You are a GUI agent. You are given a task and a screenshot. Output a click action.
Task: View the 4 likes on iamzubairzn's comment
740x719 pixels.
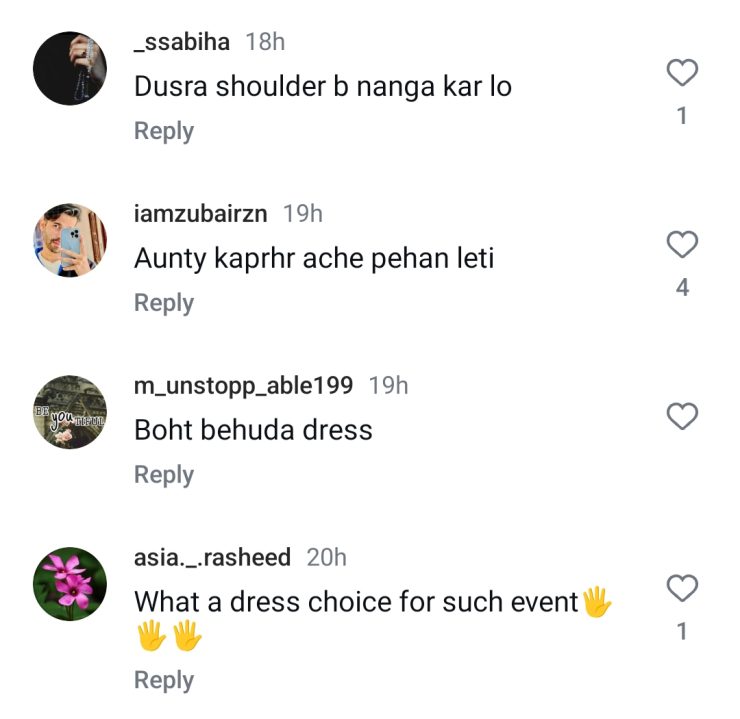(682, 288)
